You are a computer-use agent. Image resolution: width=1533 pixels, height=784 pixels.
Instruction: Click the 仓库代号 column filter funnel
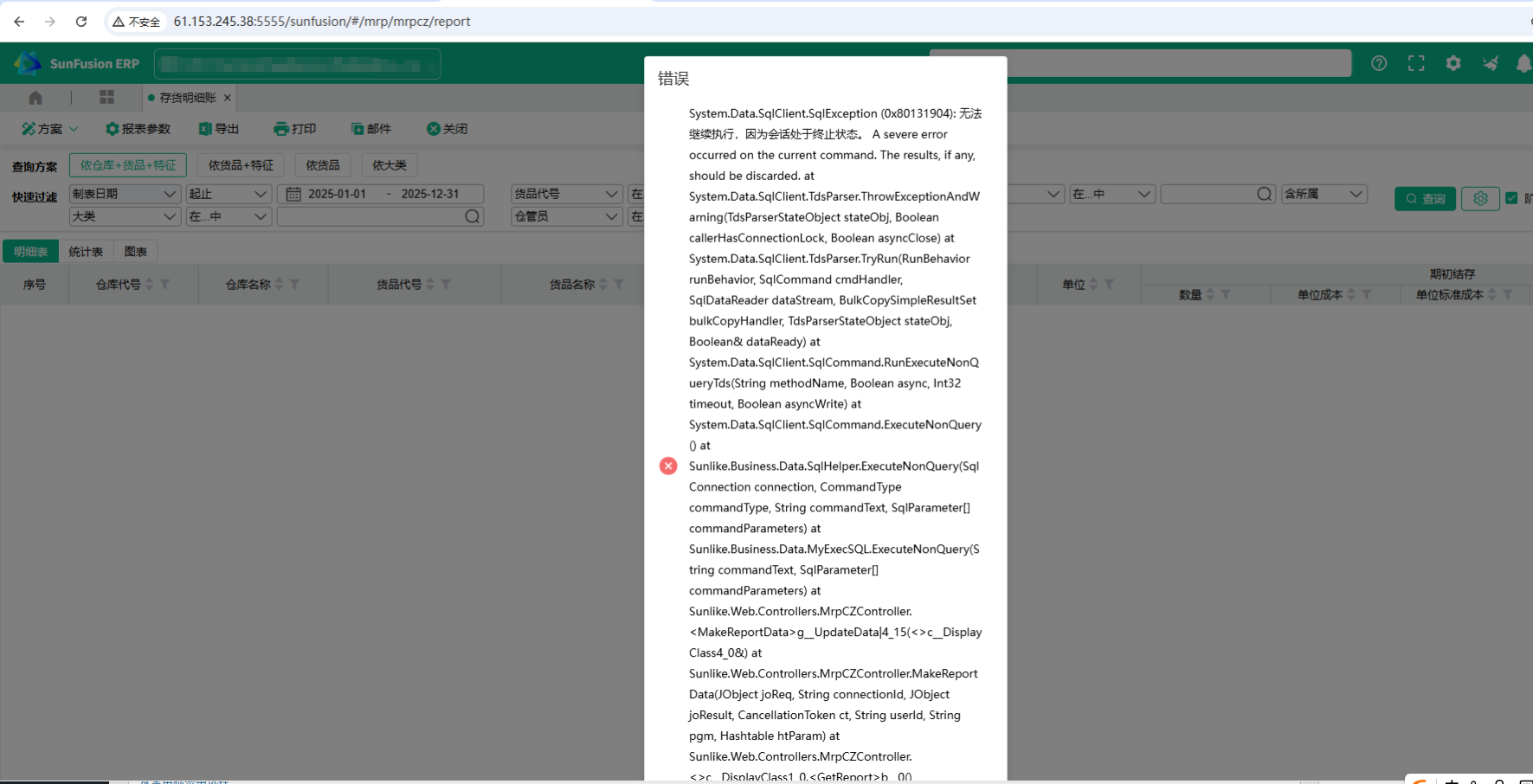coord(165,285)
